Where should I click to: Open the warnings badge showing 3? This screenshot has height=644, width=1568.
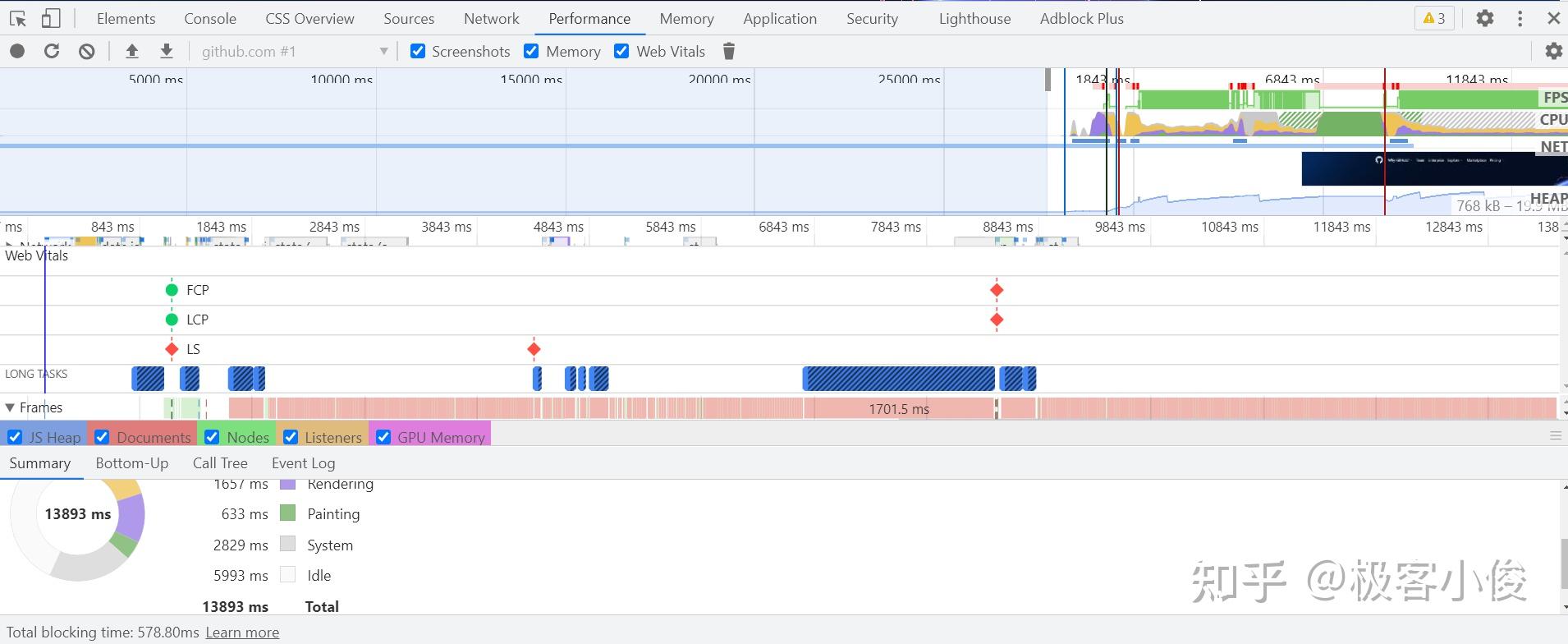pos(1434,18)
